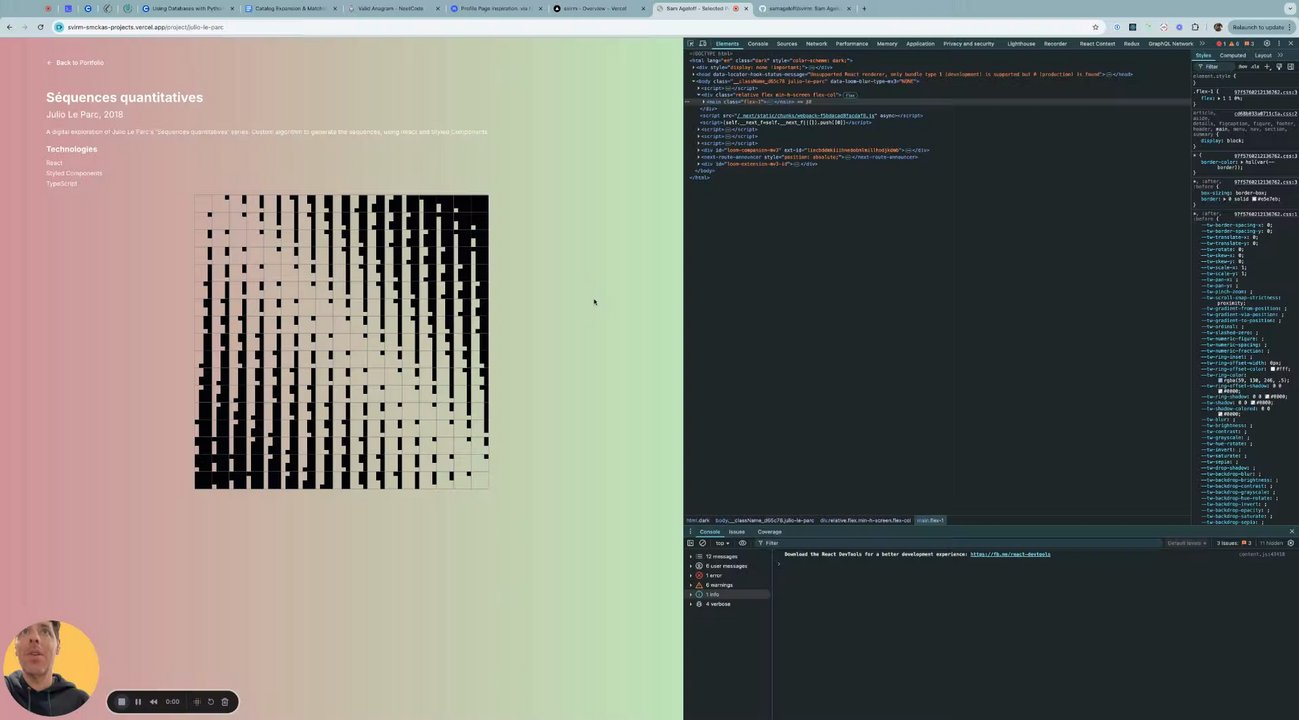Image resolution: width=1299 pixels, height=720 pixels.
Task: Select the inspect element picker icon
Action: point(690,44)
